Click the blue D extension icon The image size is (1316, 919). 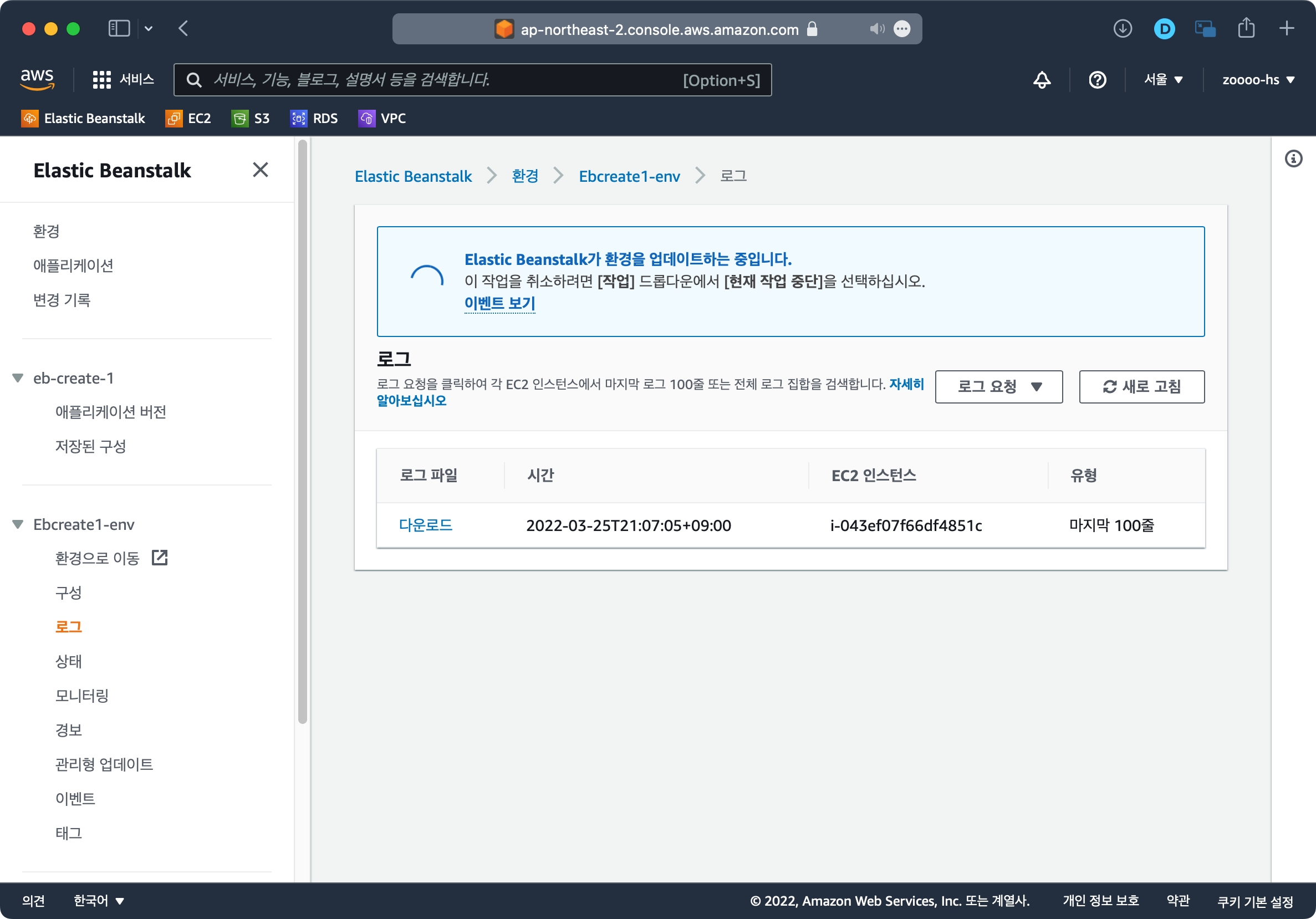pos(1164,29)
